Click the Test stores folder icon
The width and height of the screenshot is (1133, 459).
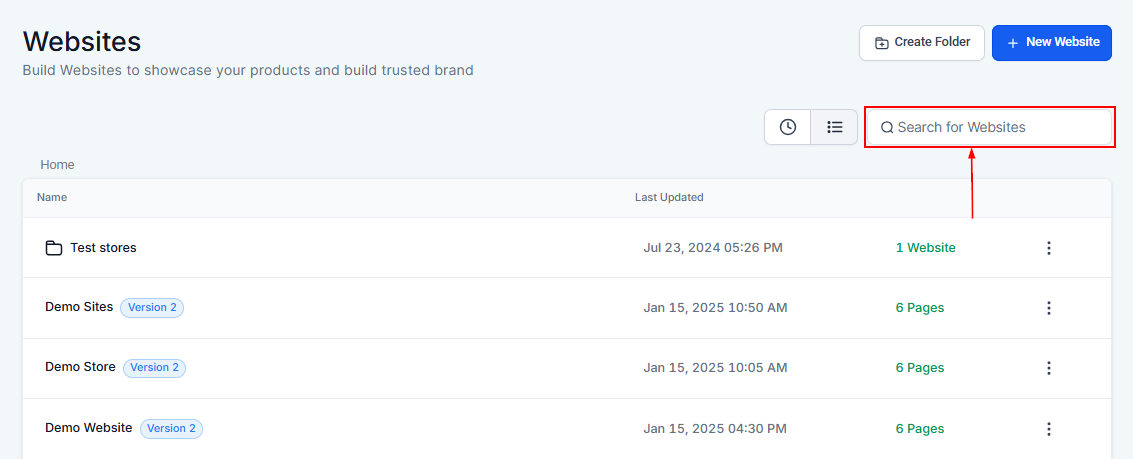coord(54,248)
